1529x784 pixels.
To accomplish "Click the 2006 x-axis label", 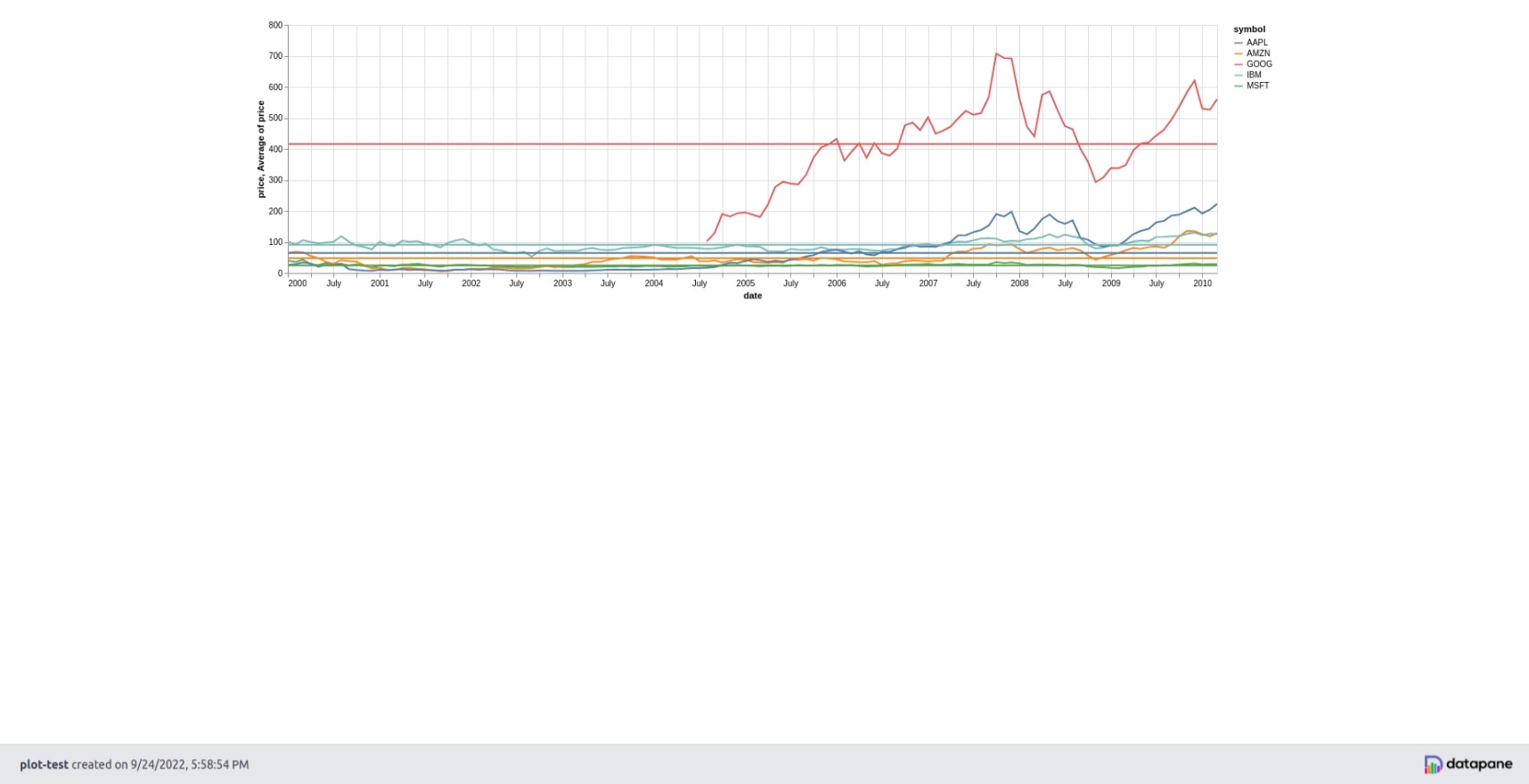I will click(837, 283).
